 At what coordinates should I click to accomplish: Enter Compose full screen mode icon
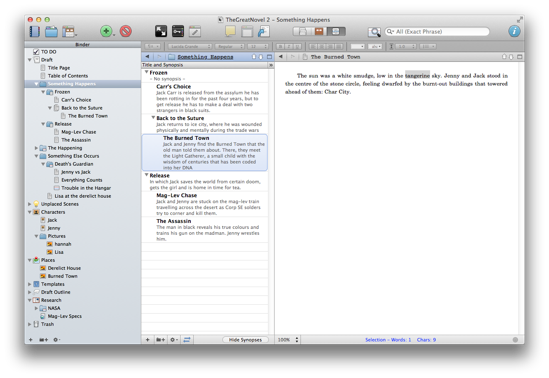[161, 32]
